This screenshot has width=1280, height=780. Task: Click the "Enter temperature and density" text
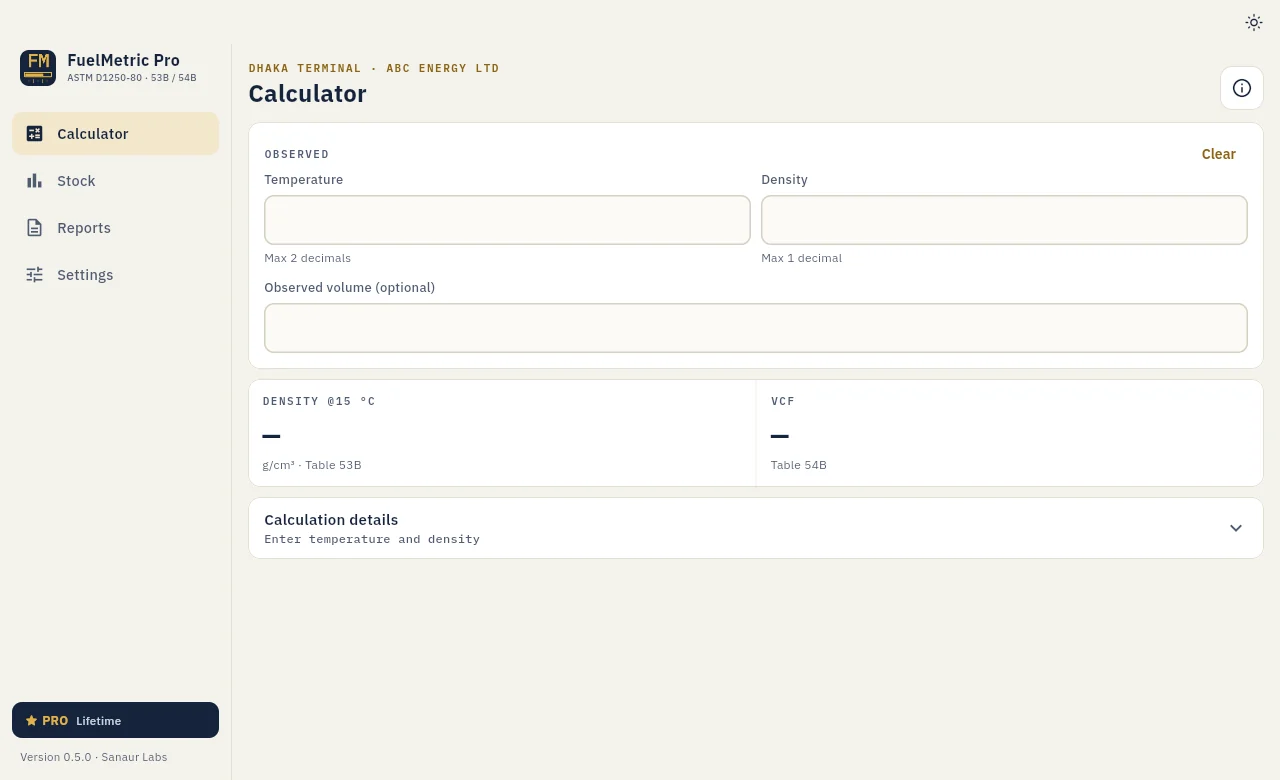click(x=372, y=539)
